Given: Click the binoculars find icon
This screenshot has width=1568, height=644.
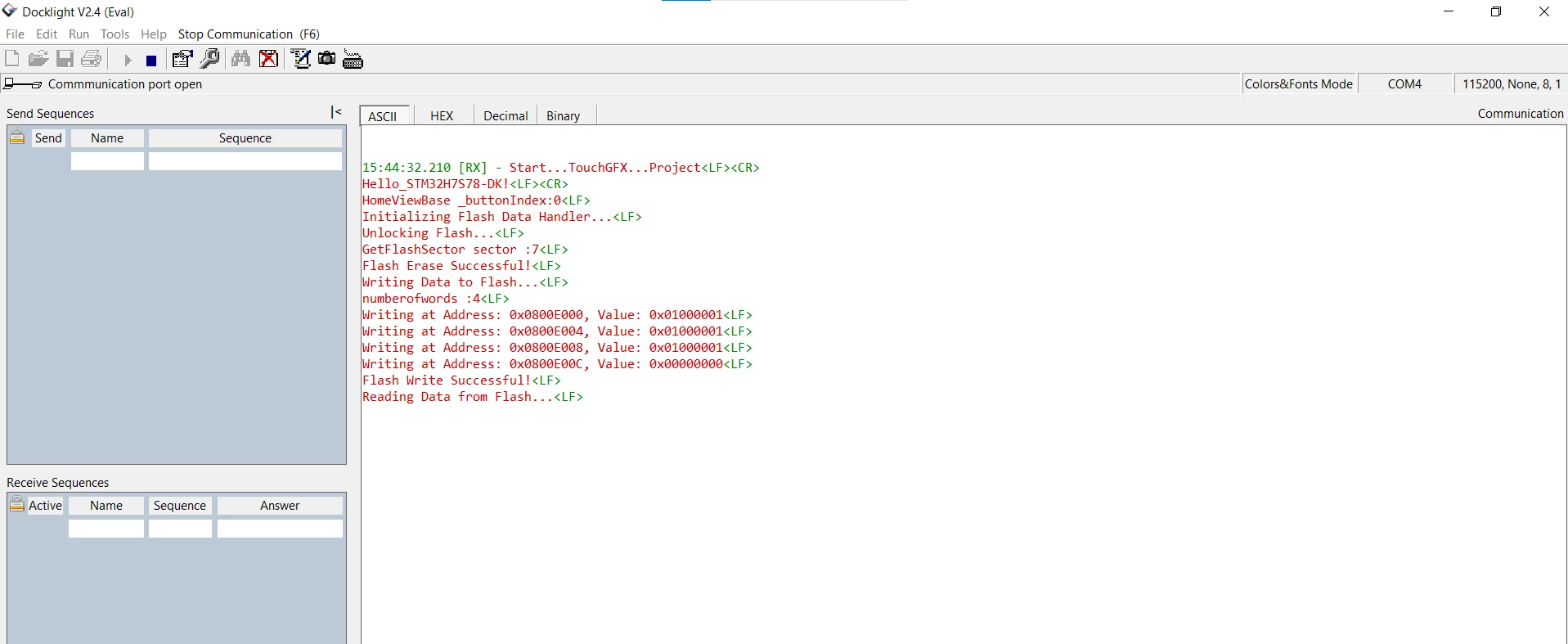Looking at the screenshot, I should tap(240, 59).
